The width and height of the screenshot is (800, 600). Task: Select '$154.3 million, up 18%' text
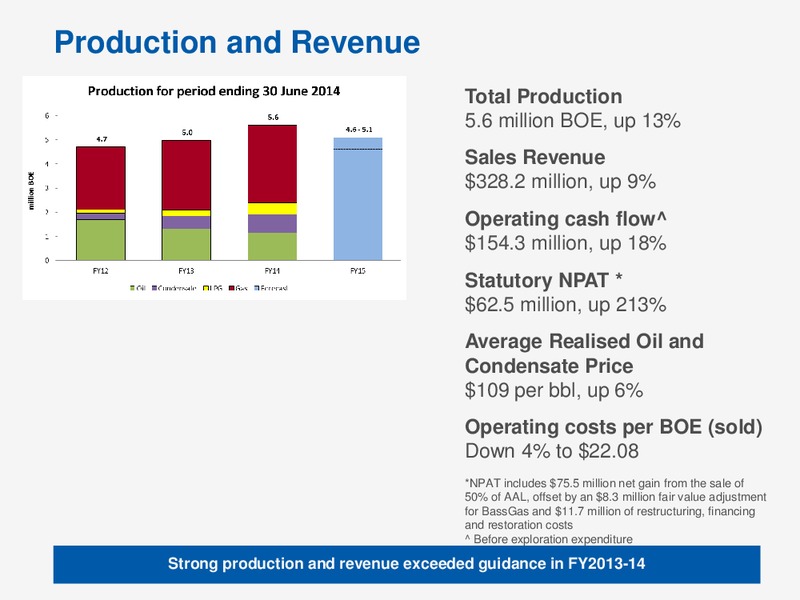click(565, 243)
